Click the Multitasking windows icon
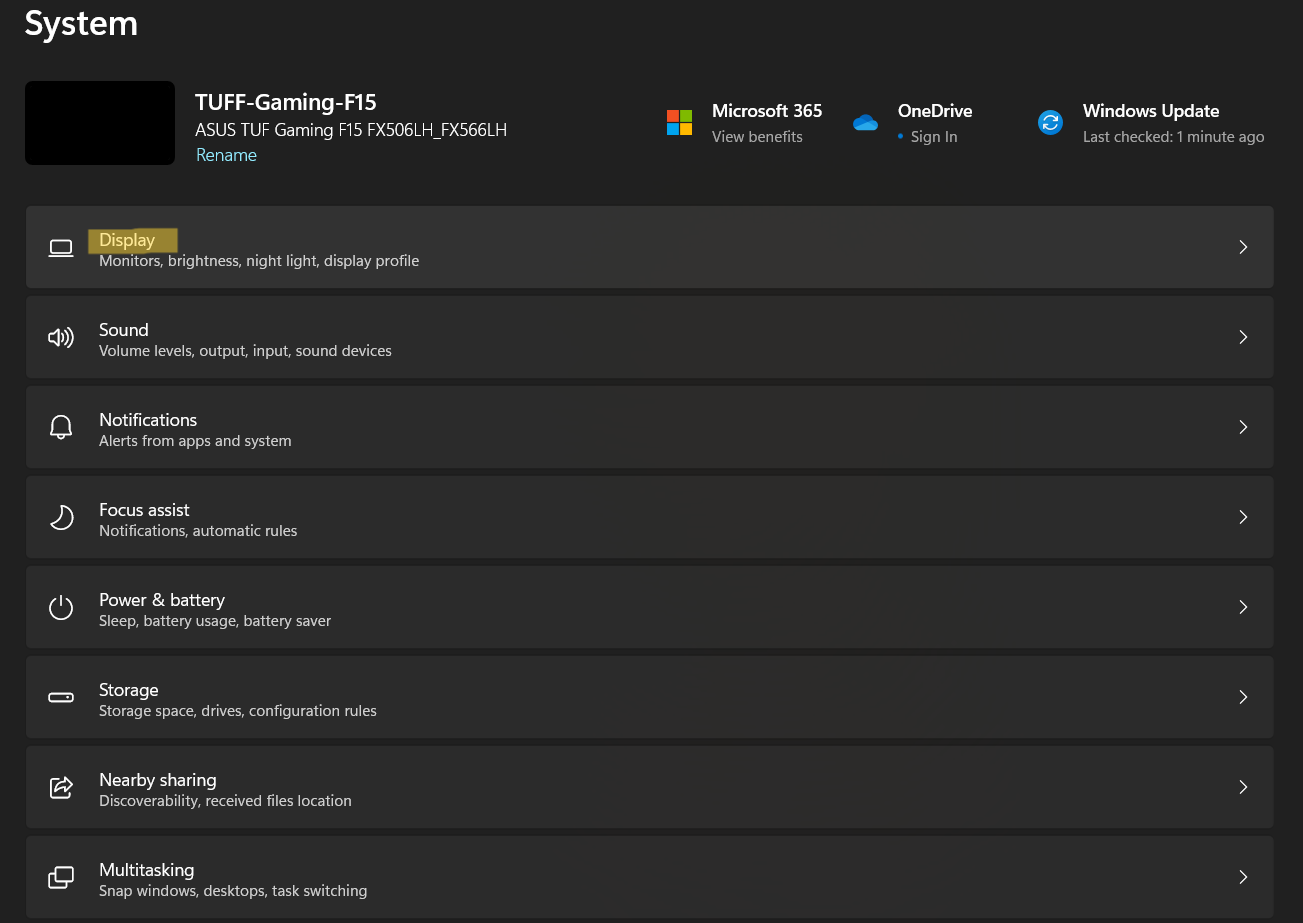 click(61, 877)
